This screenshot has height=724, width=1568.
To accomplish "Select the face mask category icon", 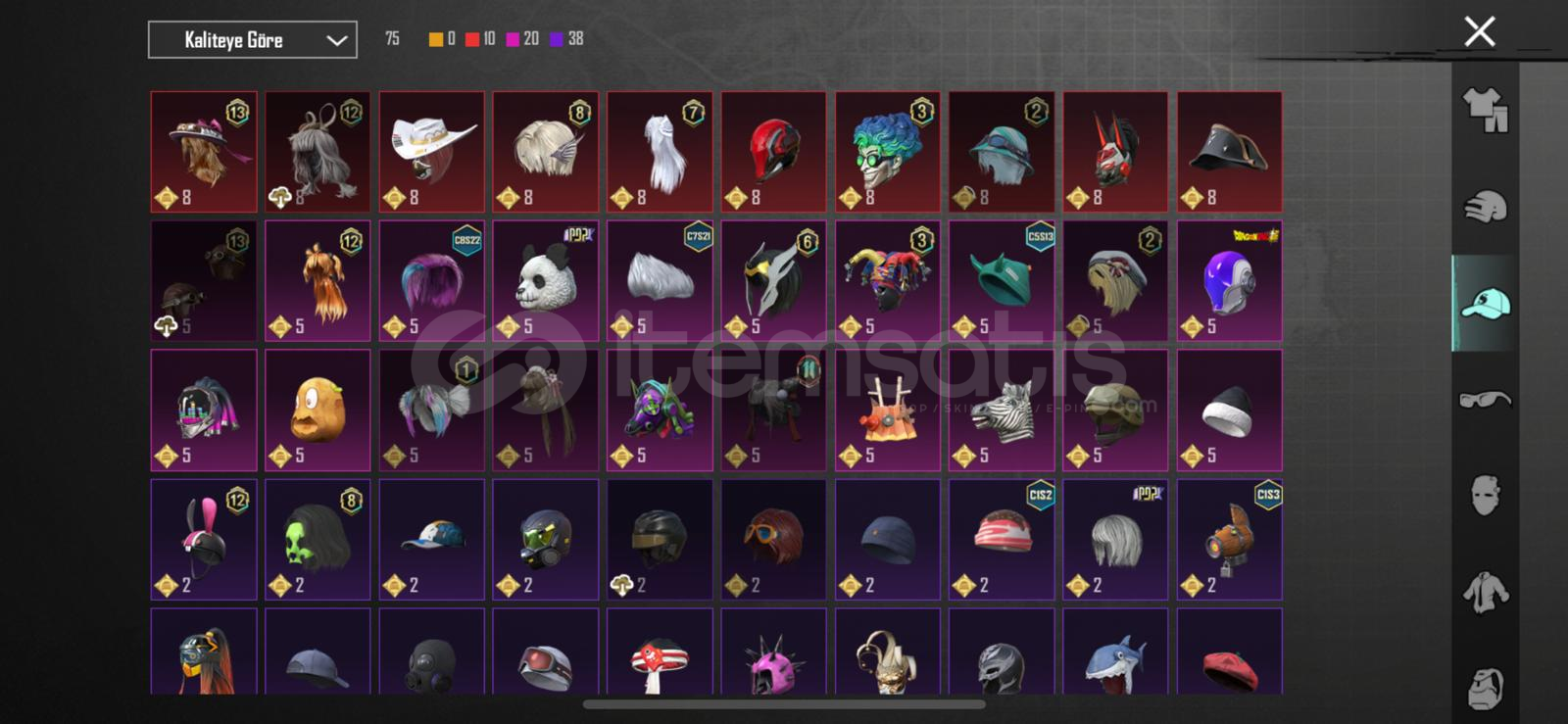I will 1485,496.
